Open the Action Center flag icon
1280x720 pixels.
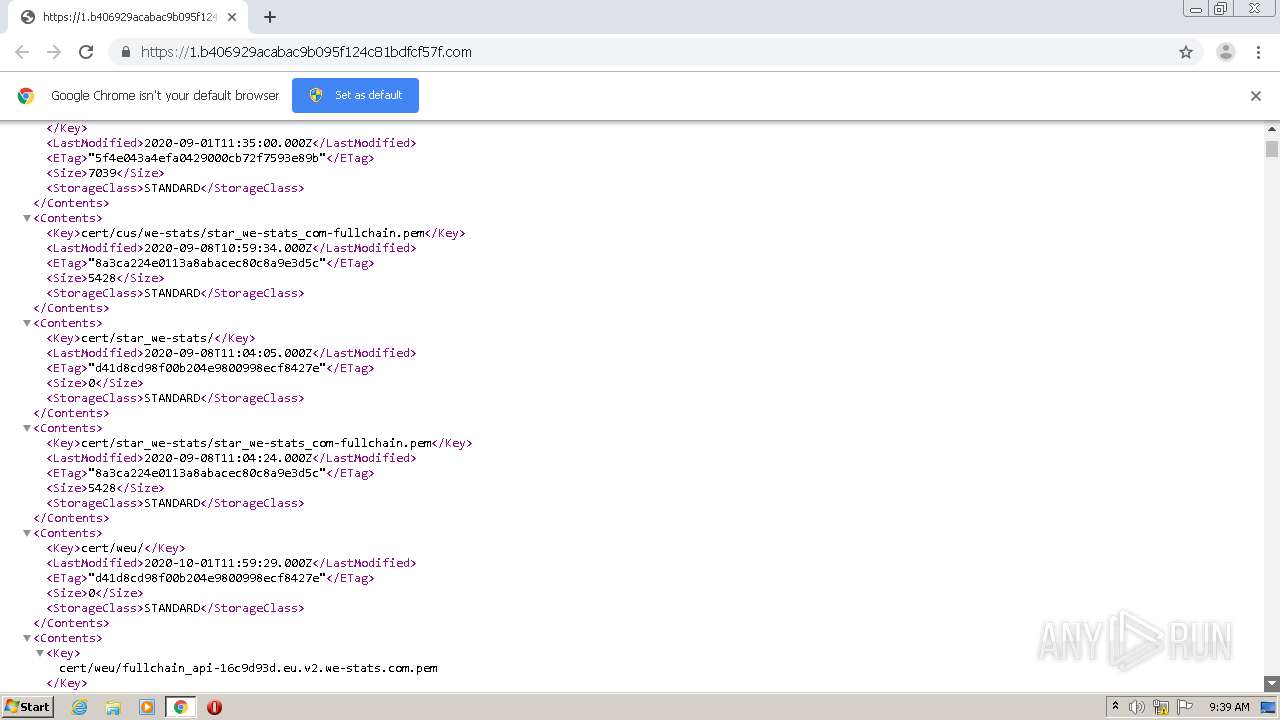click(1185, 707)
